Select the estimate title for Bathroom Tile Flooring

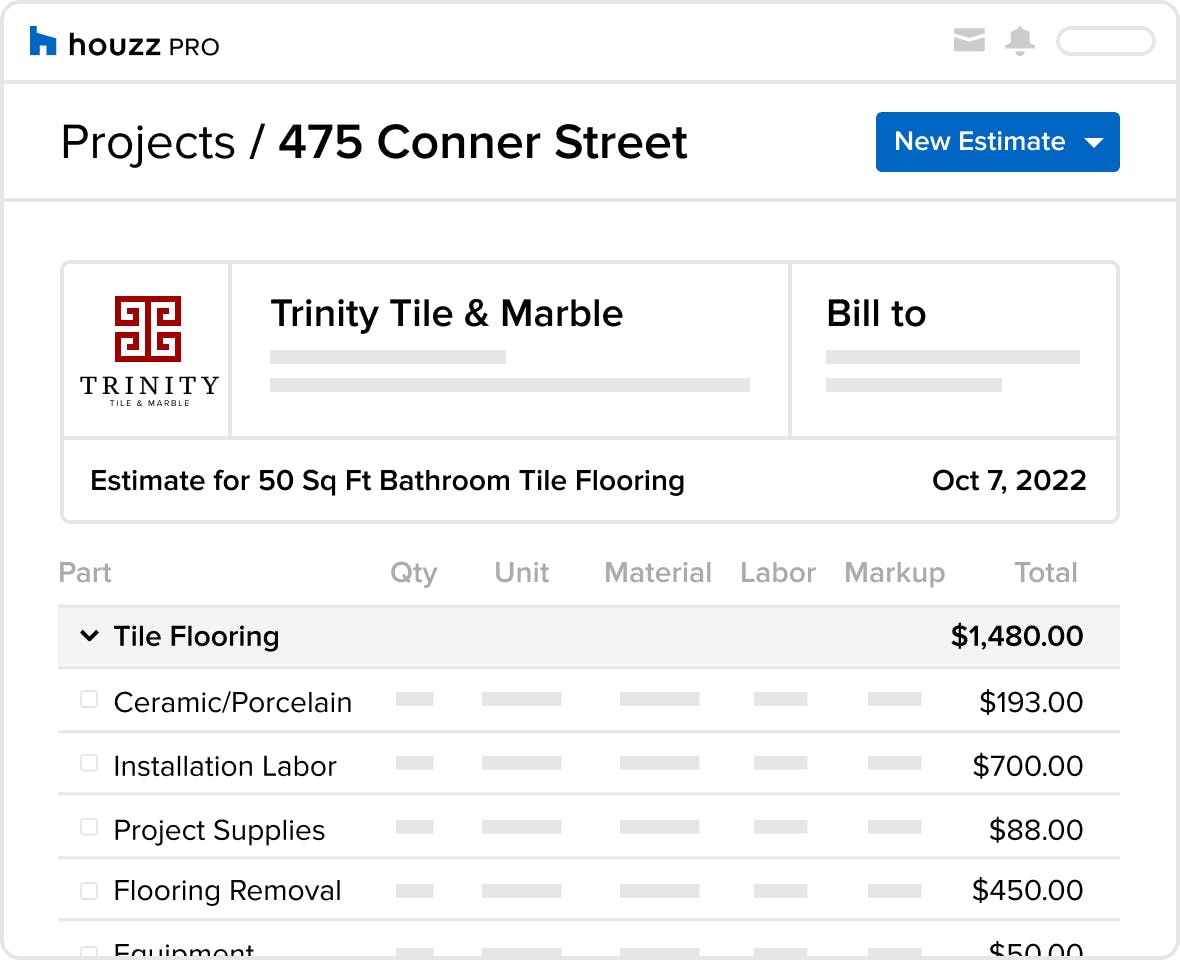[388, 481]
